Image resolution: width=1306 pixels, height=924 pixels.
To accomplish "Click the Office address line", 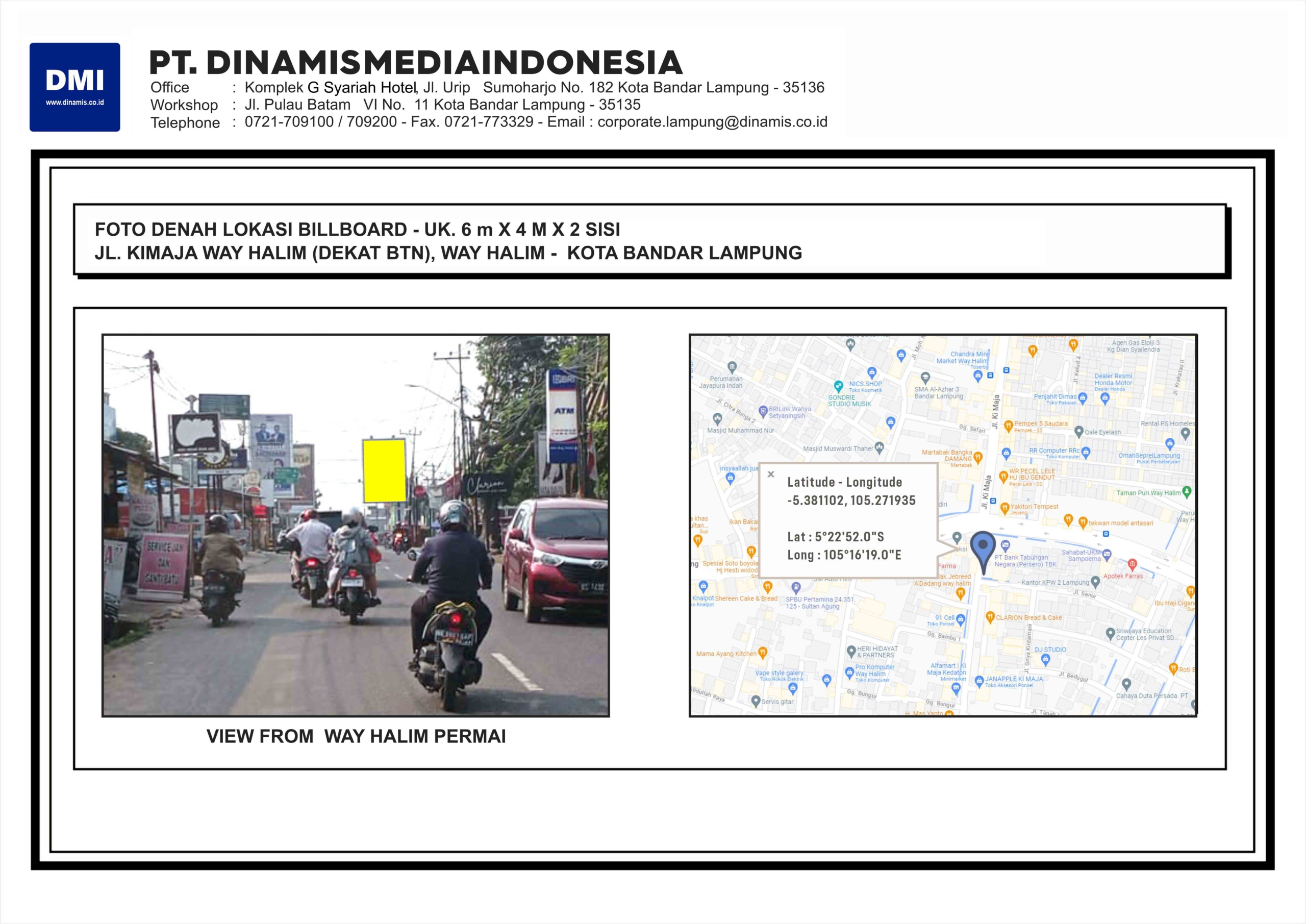I will (x=488, y=88).
